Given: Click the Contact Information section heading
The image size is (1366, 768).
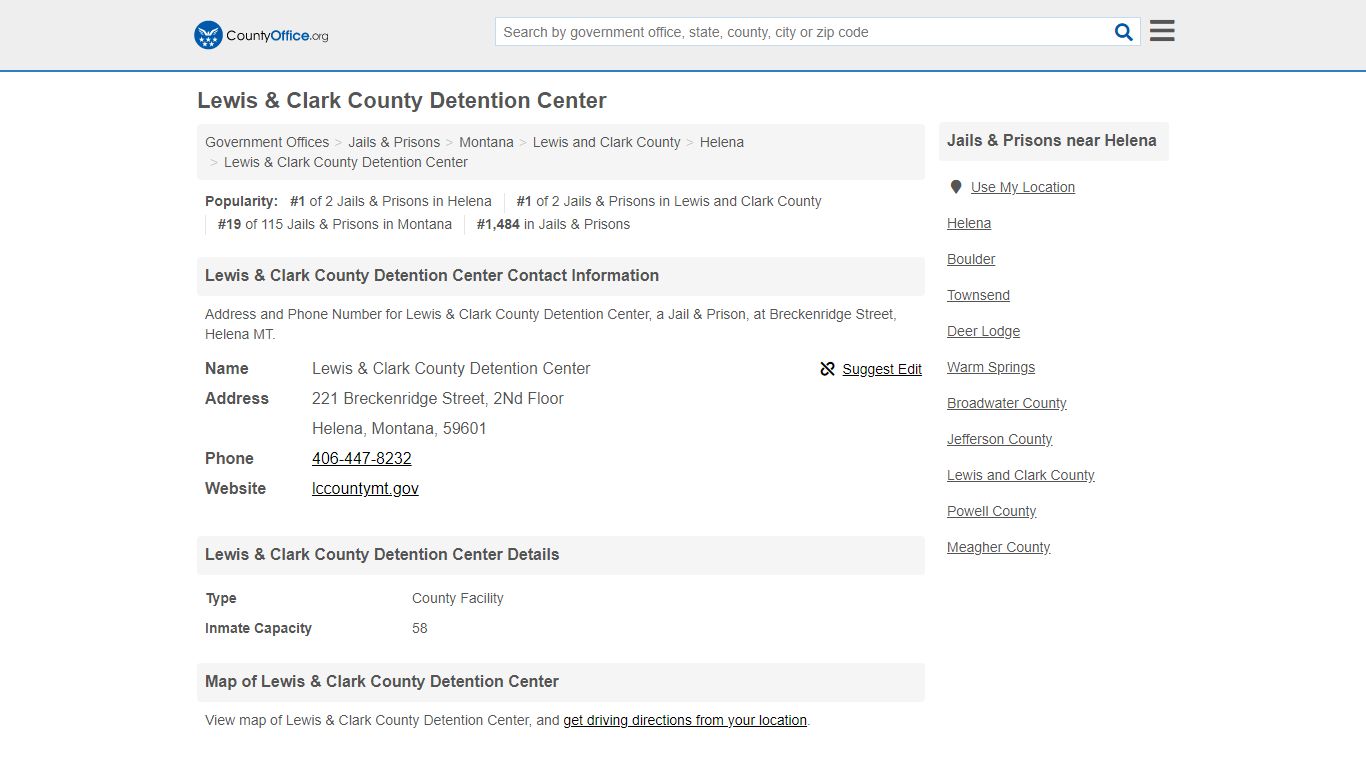Looking at the screenshot, I should click(432, 276).
